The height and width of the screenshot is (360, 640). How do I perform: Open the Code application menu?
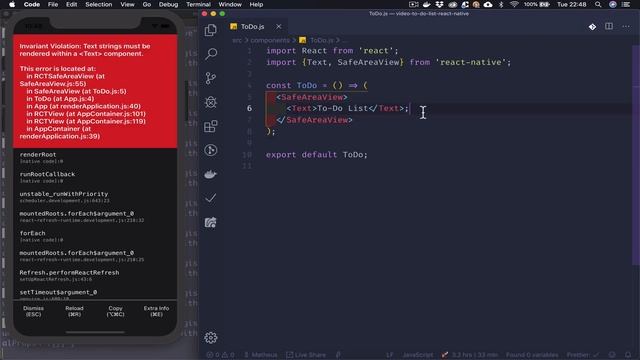(x=31, y=4)
